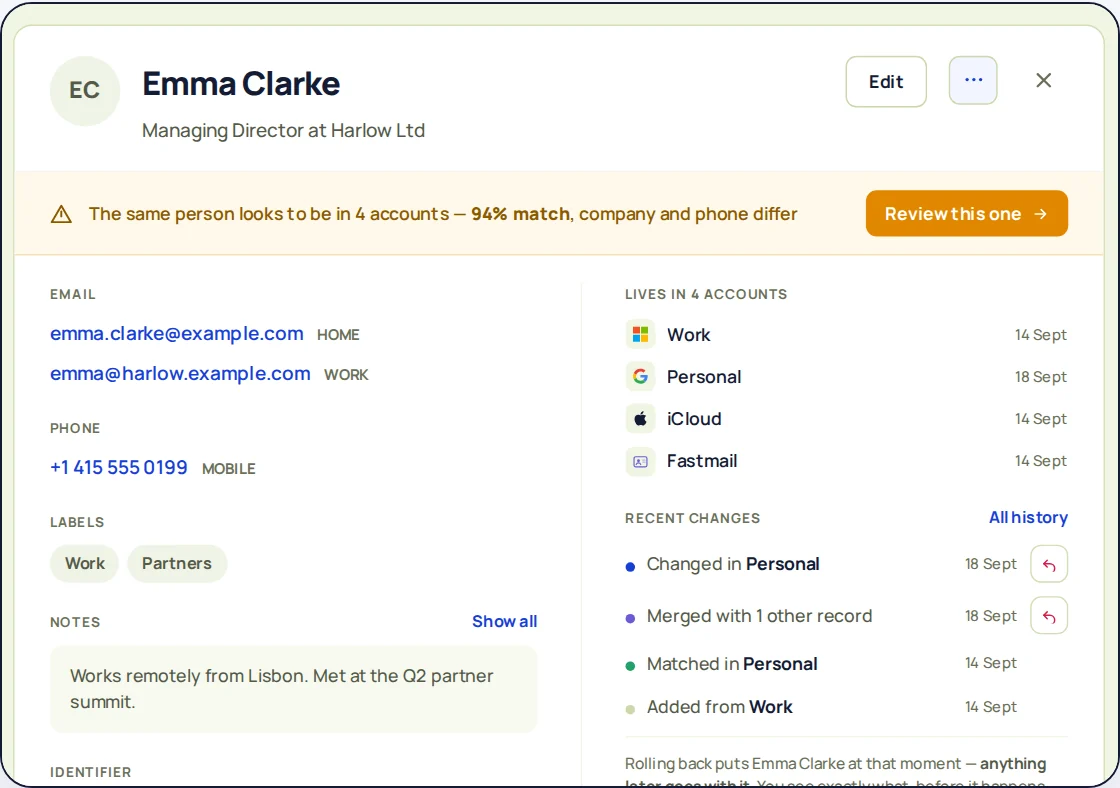The image size is (1120, 788).
Task: Click the pale dot for Added from Work
Action: tap(630, 709)
